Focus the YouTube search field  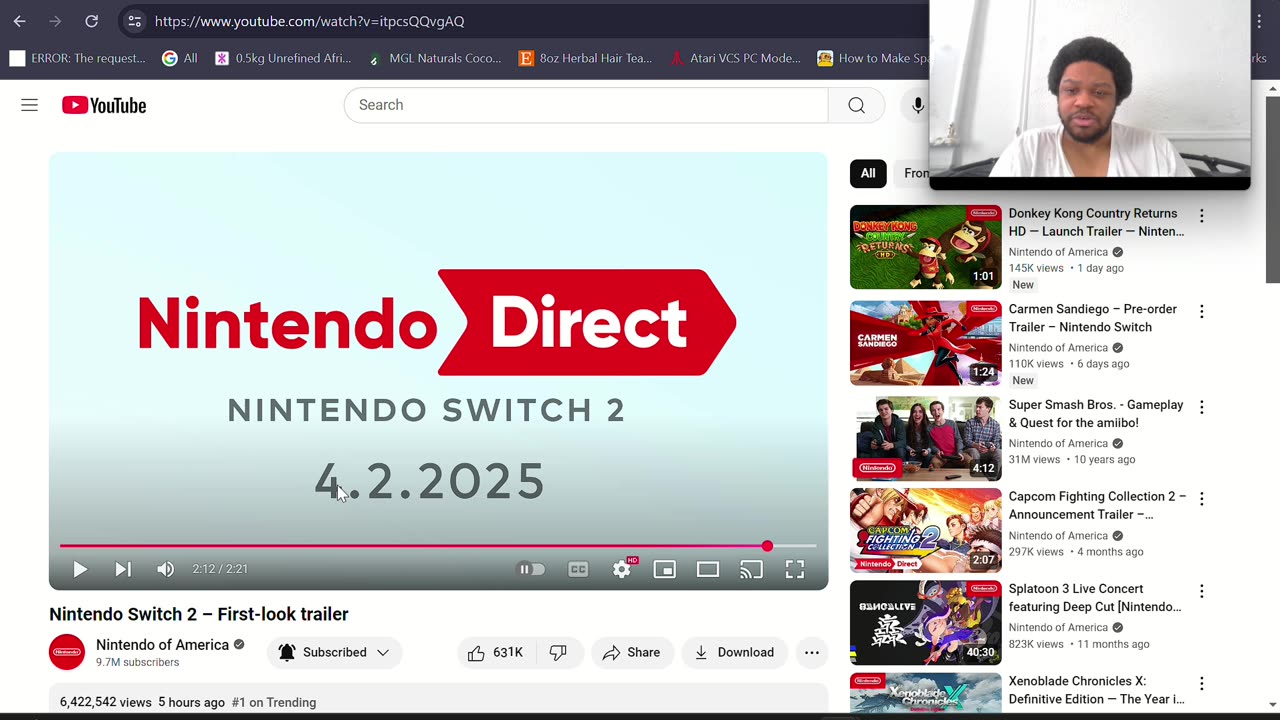click(586, 105)
